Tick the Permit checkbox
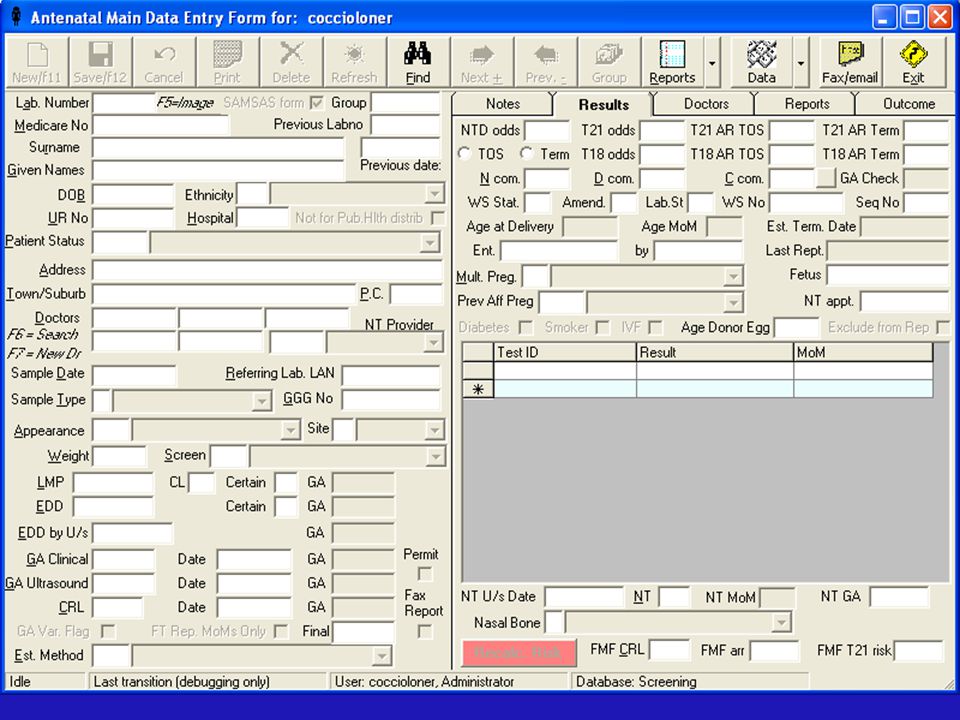The height and width of the screenshot is (720, 960). click(424, 574)
